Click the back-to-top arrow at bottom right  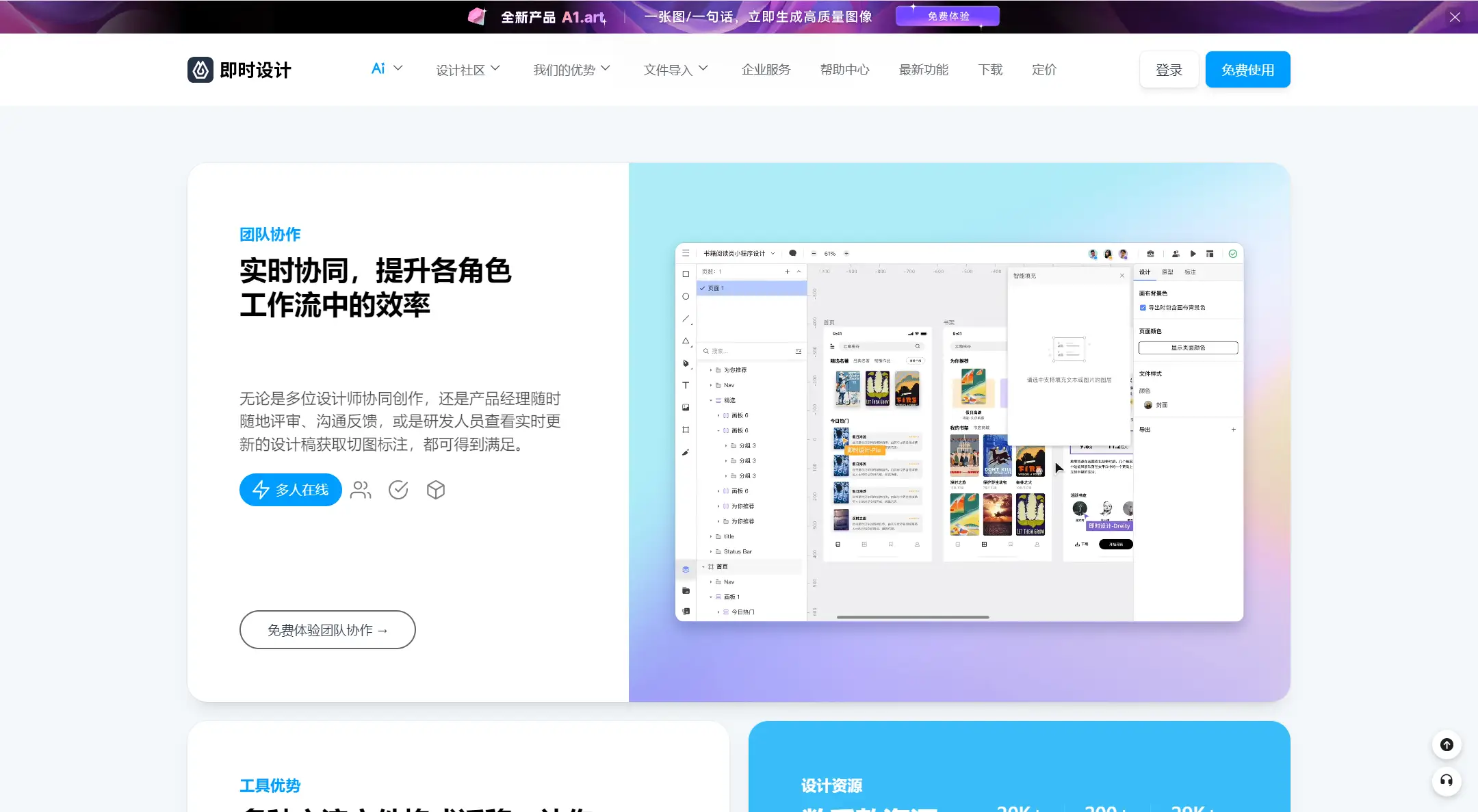[x=1447, y=745]
